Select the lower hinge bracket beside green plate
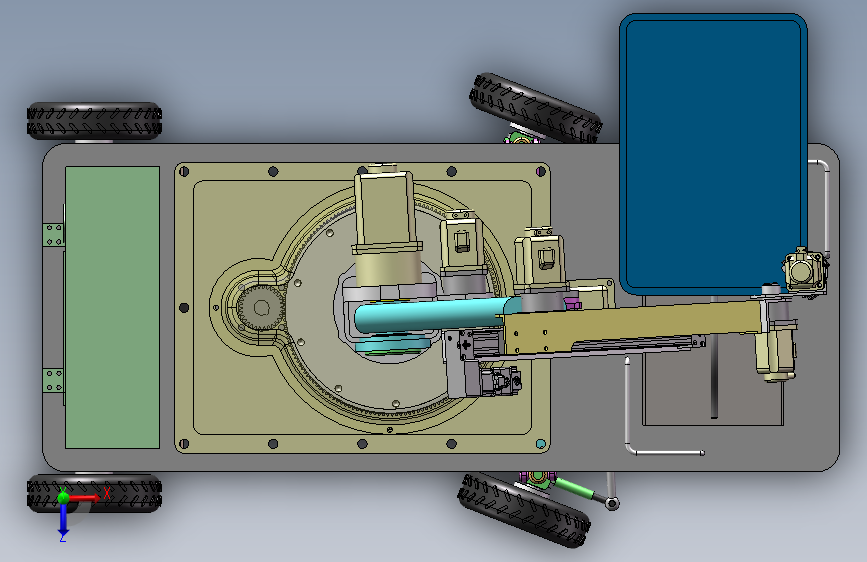 (x=54, y=381)
